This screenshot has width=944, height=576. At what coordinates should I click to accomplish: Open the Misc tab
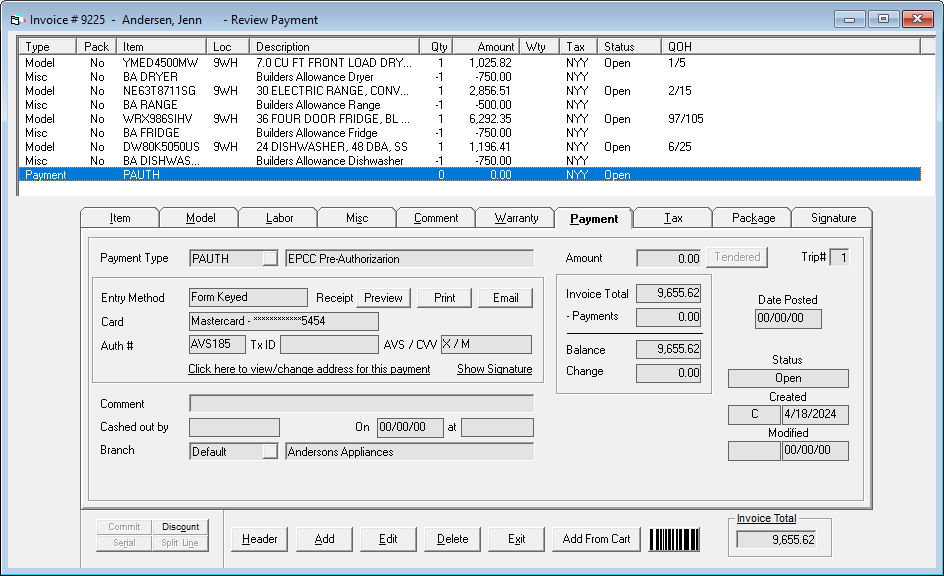tap(357, 218)
